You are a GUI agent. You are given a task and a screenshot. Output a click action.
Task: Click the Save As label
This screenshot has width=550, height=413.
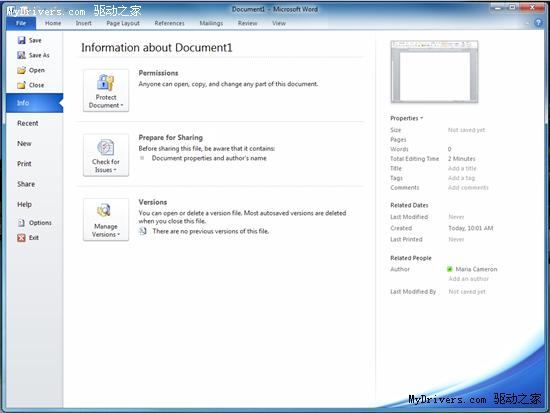pos(39,55)
